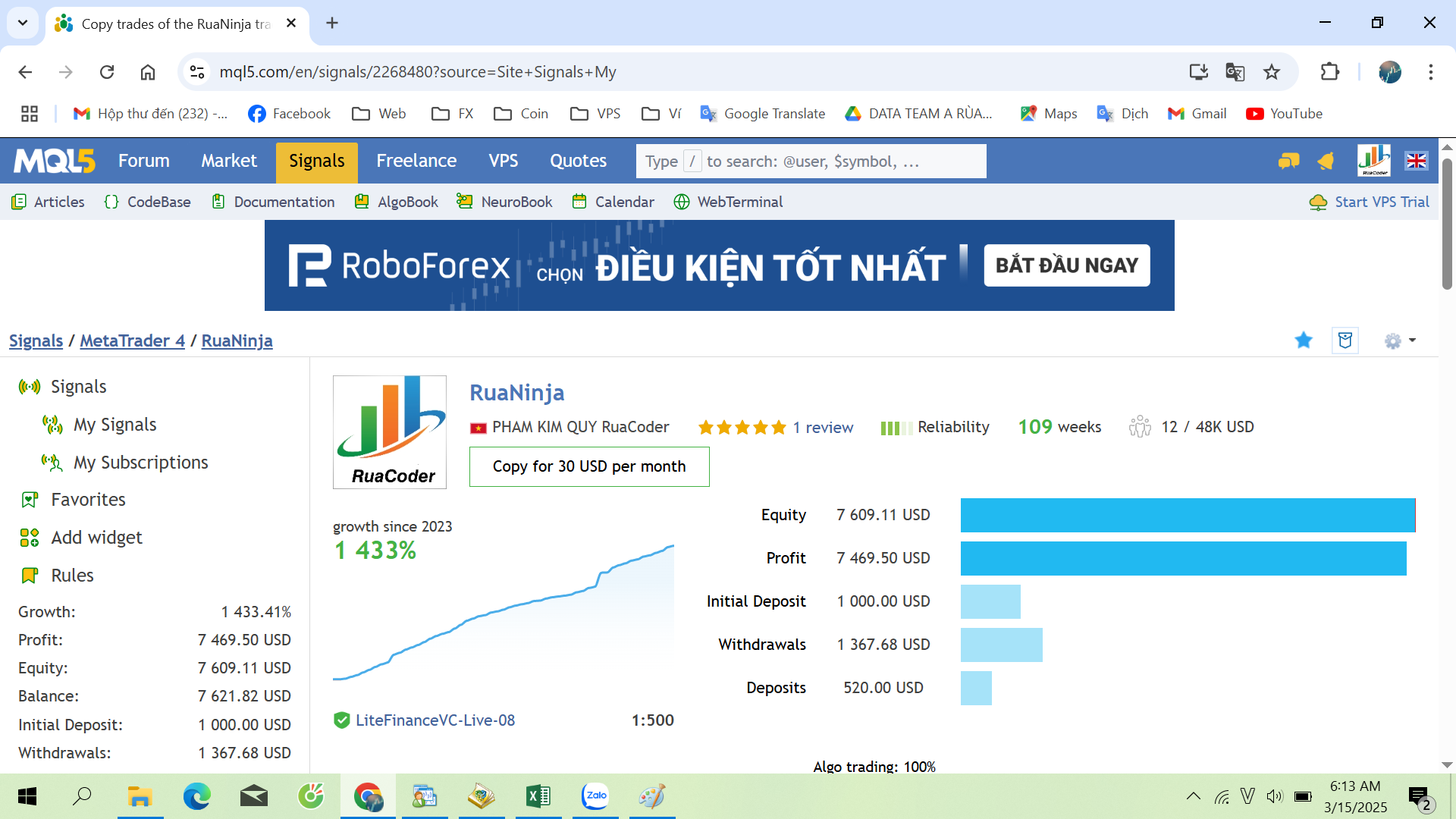
Task: Focus the MQL5 search field
Action: [x=811, y=162]
